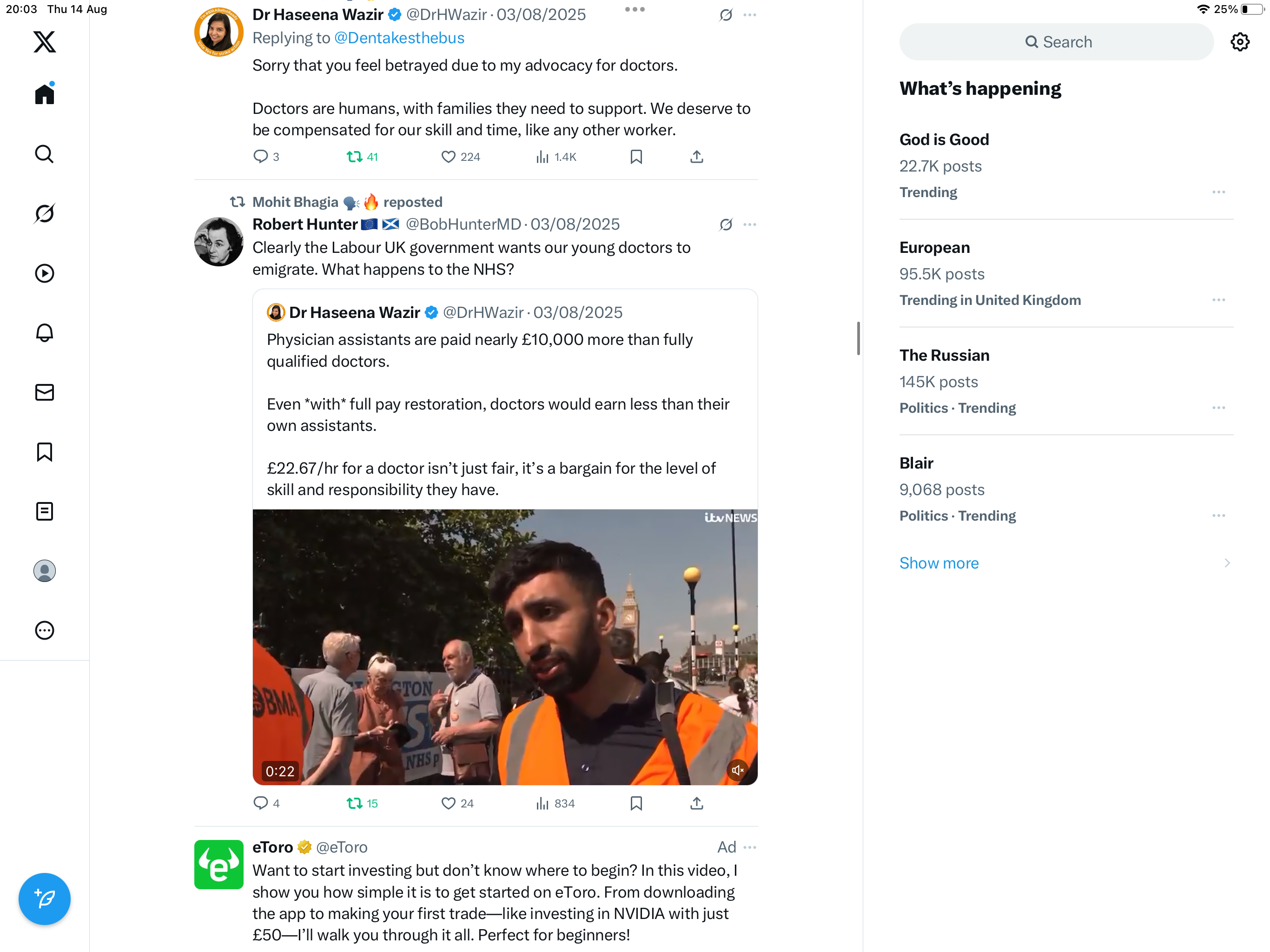Click the @Dentakesthebus mention link
Screen dimensions: 1270x952
pos(399,38)
